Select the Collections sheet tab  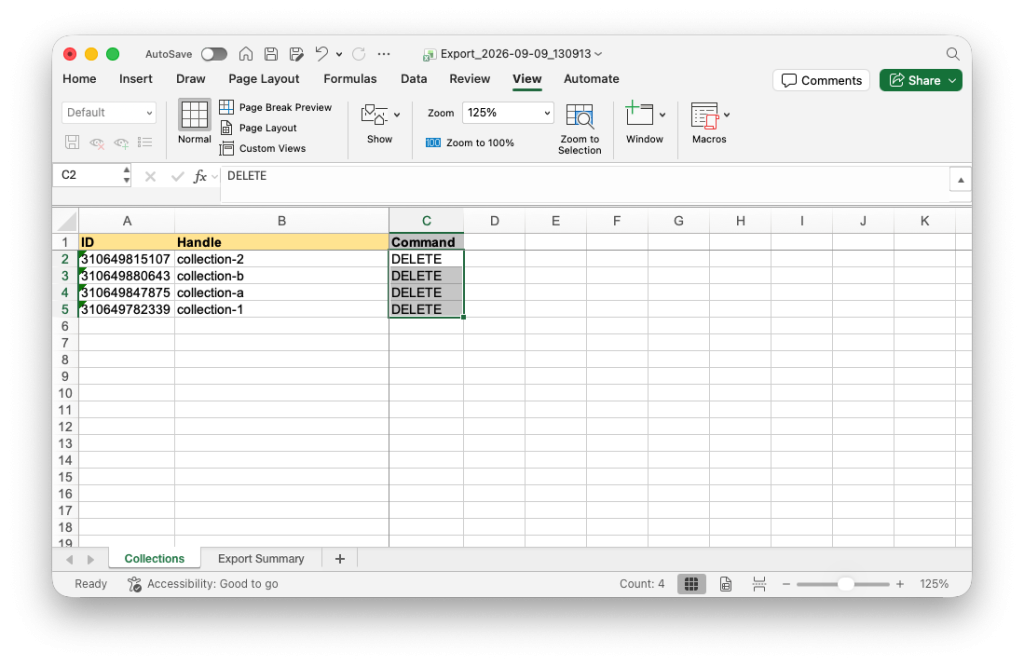pos(154,559)
